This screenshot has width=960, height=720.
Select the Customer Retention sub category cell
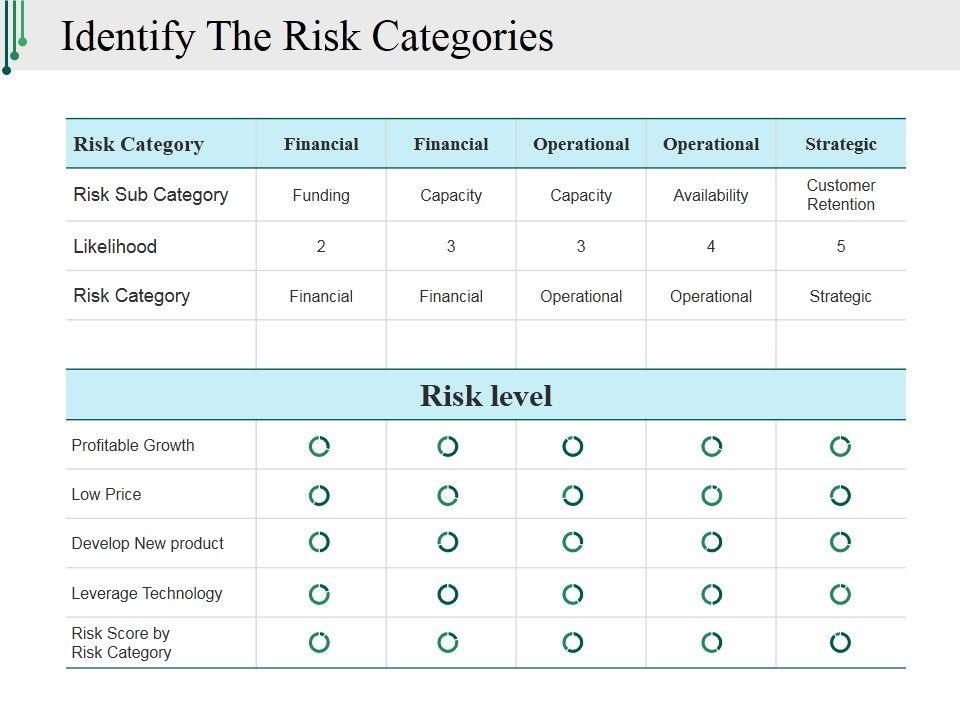tap(841, 195)
